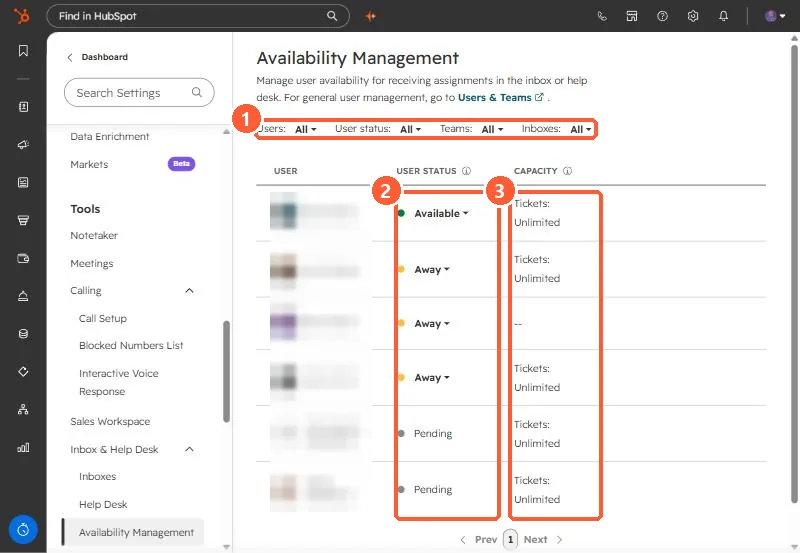Open the Content icon in left sidebar
This screenshot has width=800, height=553.
click(23, 183)
